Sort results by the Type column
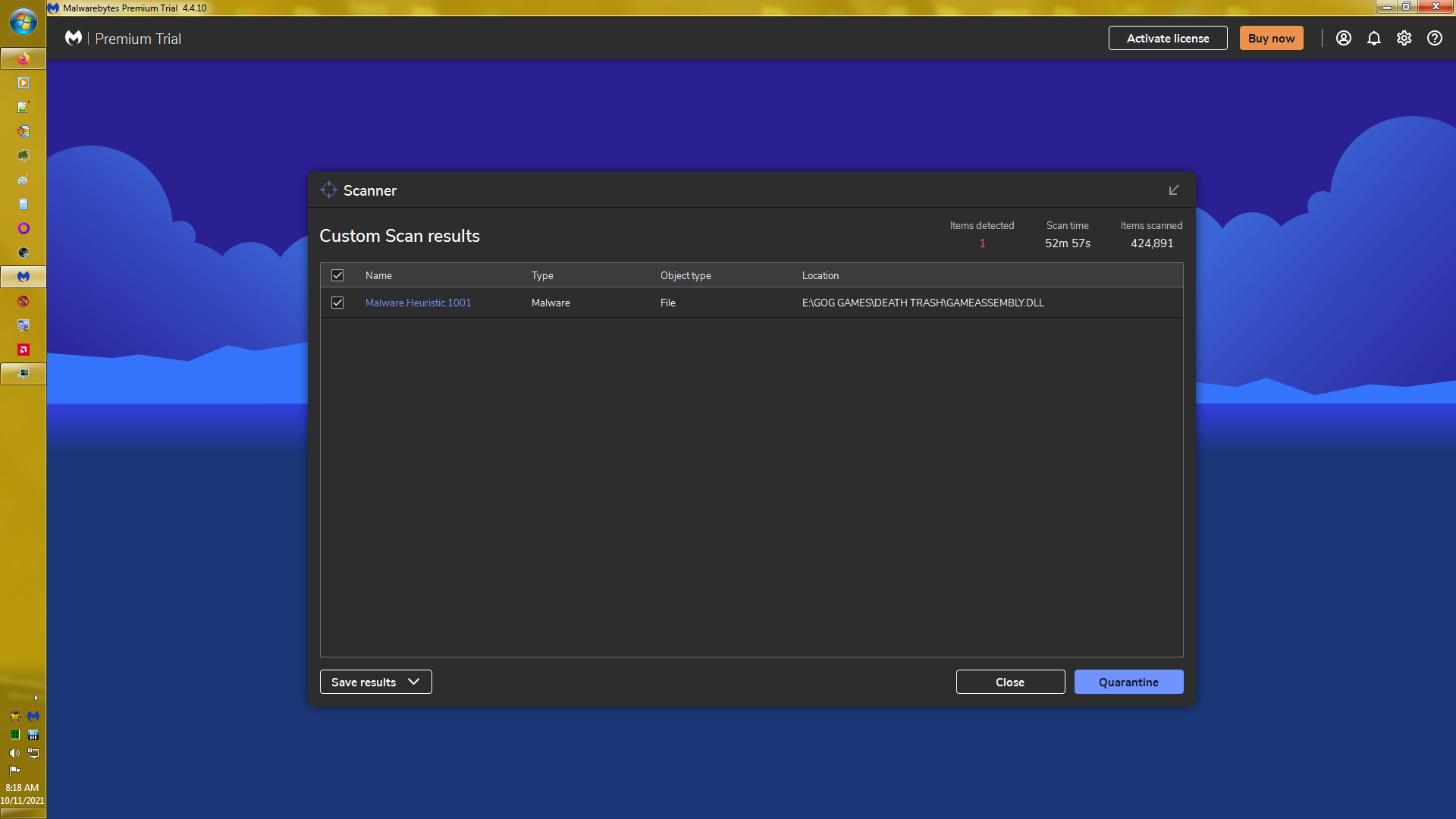Viewport: 1456px width, 819px height. 542,275
